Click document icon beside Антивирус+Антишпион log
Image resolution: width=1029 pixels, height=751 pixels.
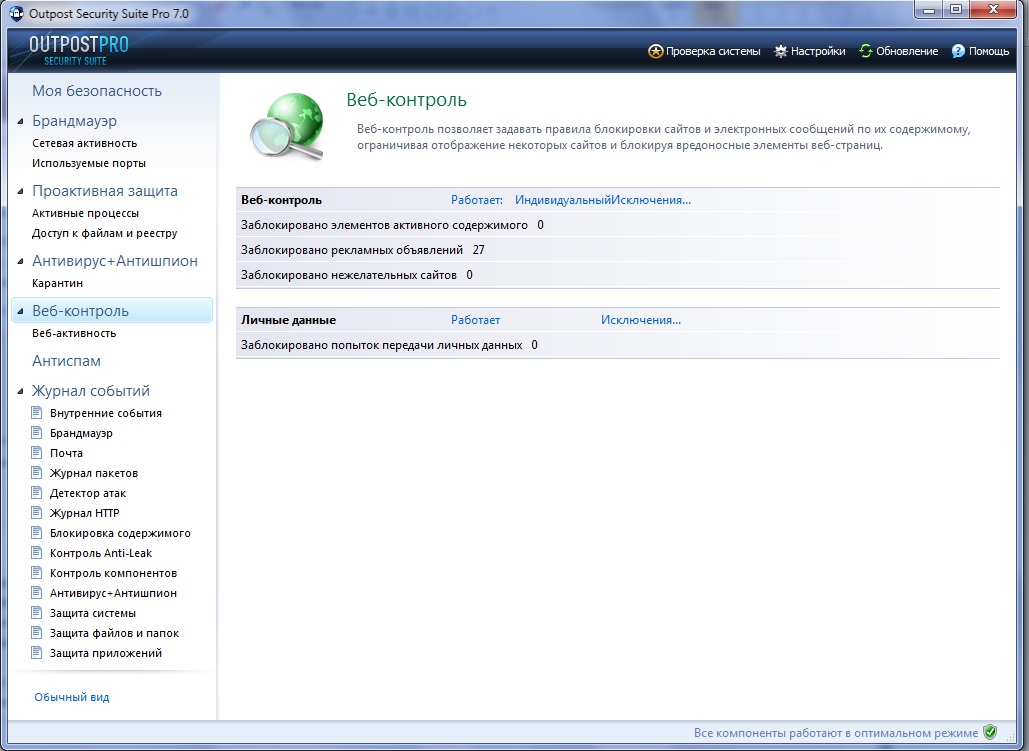coord(37,593)
